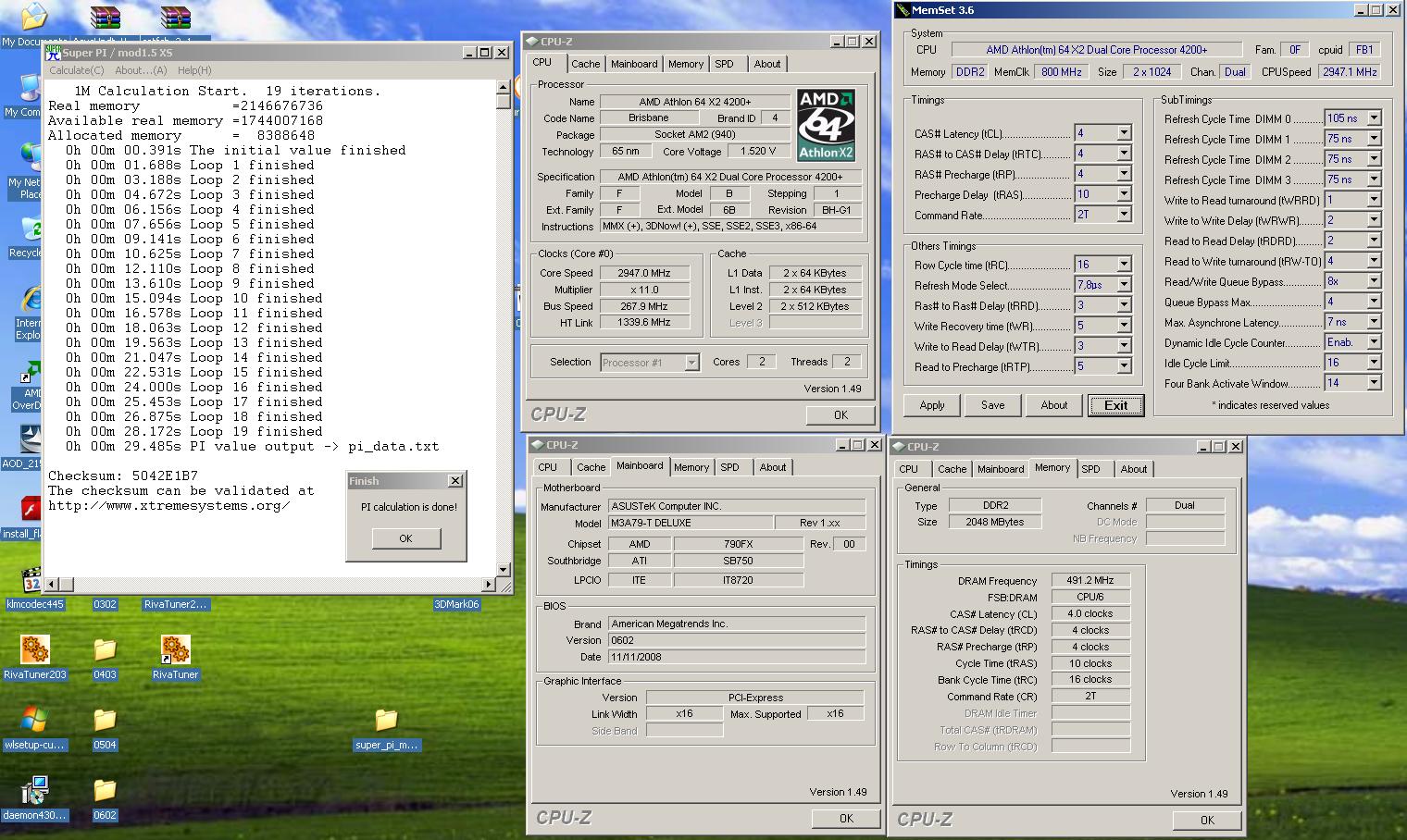Image resolution: width=1407 pixels, height=840 pixels.
Task: Click the About button in MemSet
Action: tap(1054, 405)
